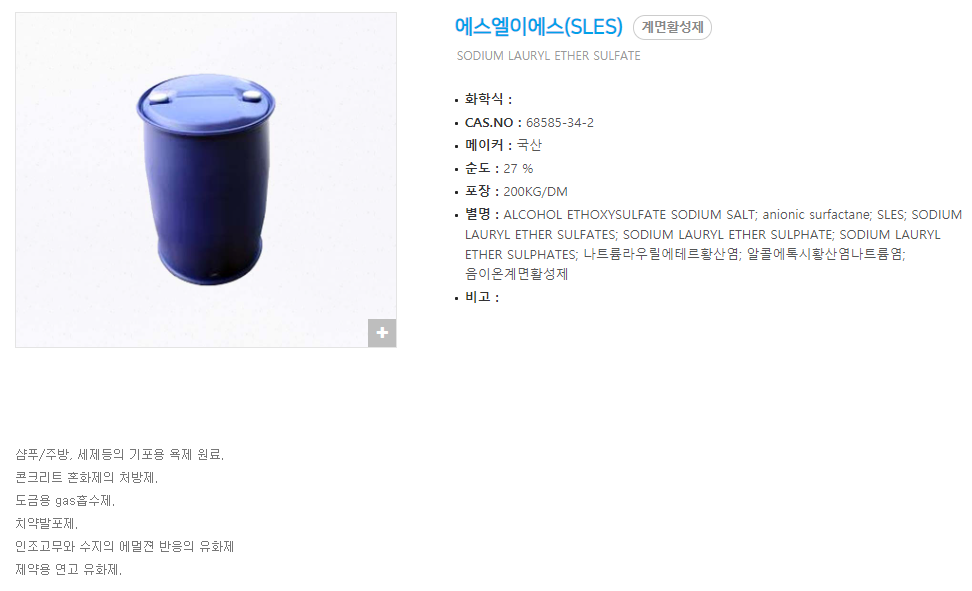This screenshot has height=591, width=972.
Task: Click the 콘크리트 혼화제의 처방제 line
Action: point(87,478)
